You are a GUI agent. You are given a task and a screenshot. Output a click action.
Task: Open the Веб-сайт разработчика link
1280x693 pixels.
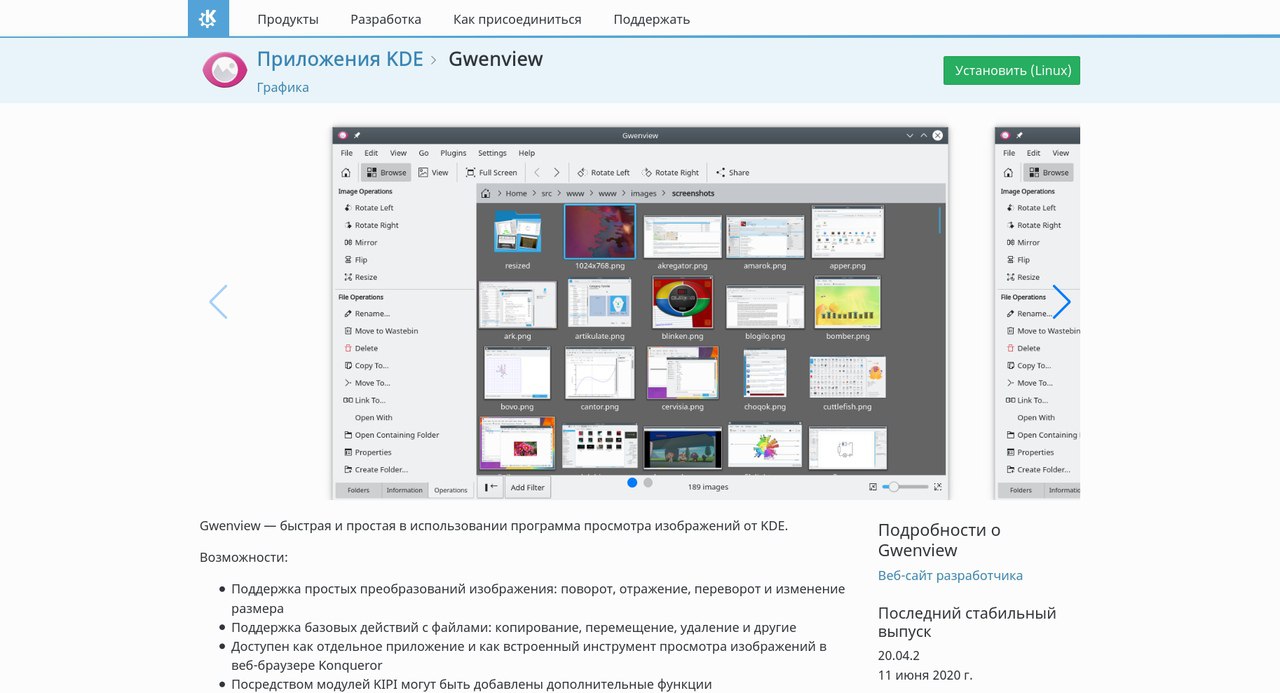coord(950,575)
